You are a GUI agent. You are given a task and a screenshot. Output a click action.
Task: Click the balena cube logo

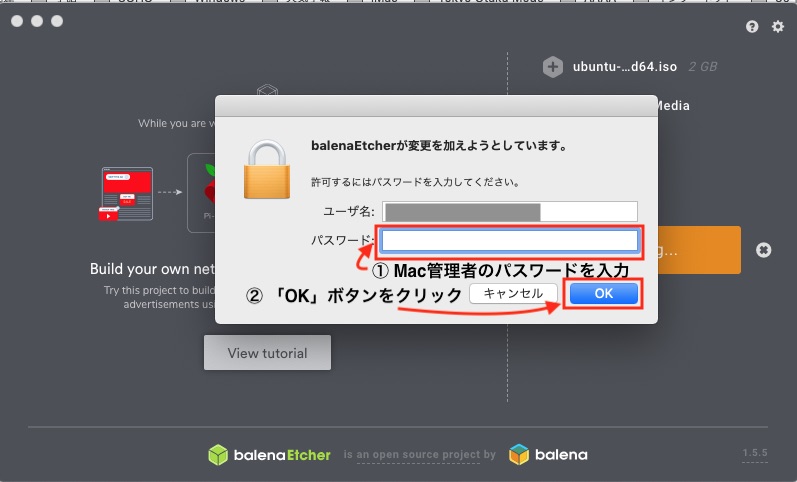pyautogui.click(x=519, y=454)
